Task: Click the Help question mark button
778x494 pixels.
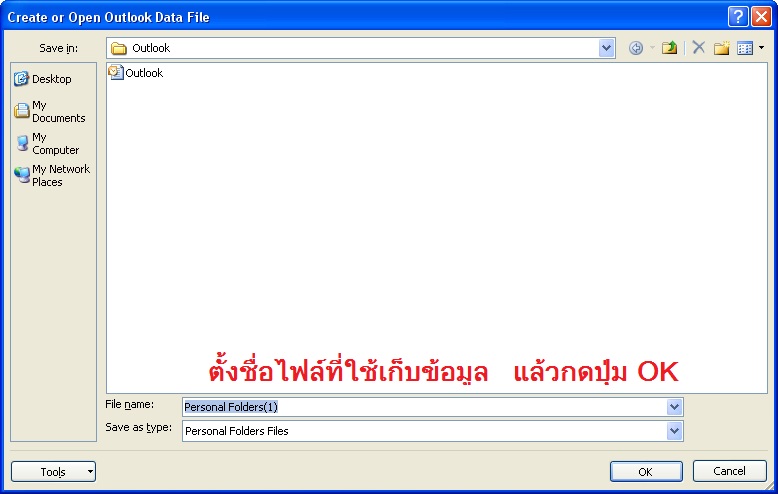Action: pos(738,17)
